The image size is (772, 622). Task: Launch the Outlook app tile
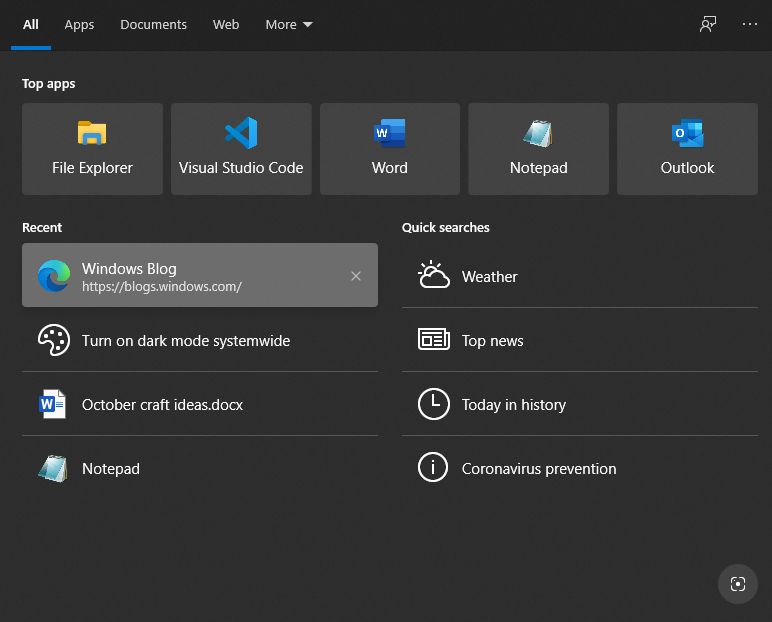click(687, 149)
